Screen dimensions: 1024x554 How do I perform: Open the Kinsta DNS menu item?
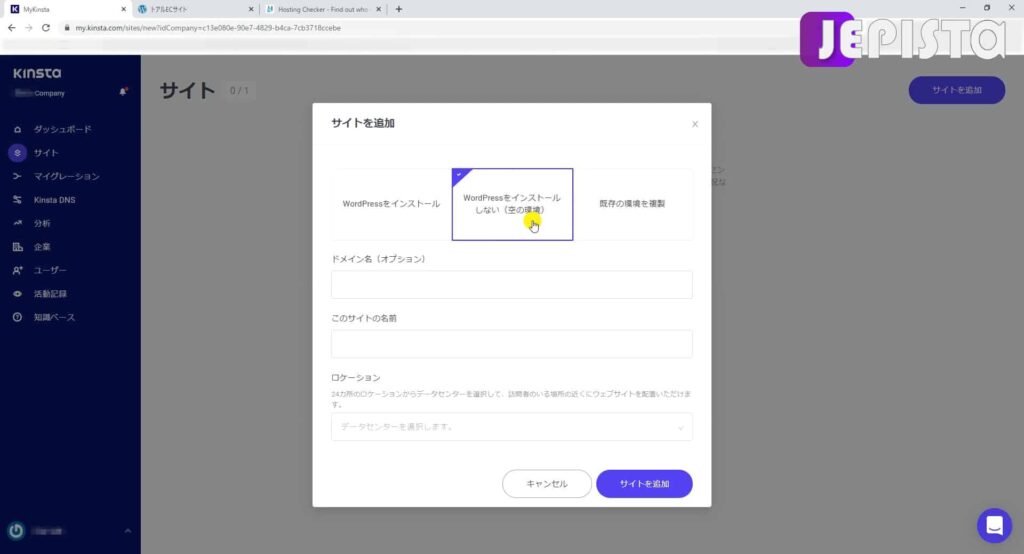(54, 200)
